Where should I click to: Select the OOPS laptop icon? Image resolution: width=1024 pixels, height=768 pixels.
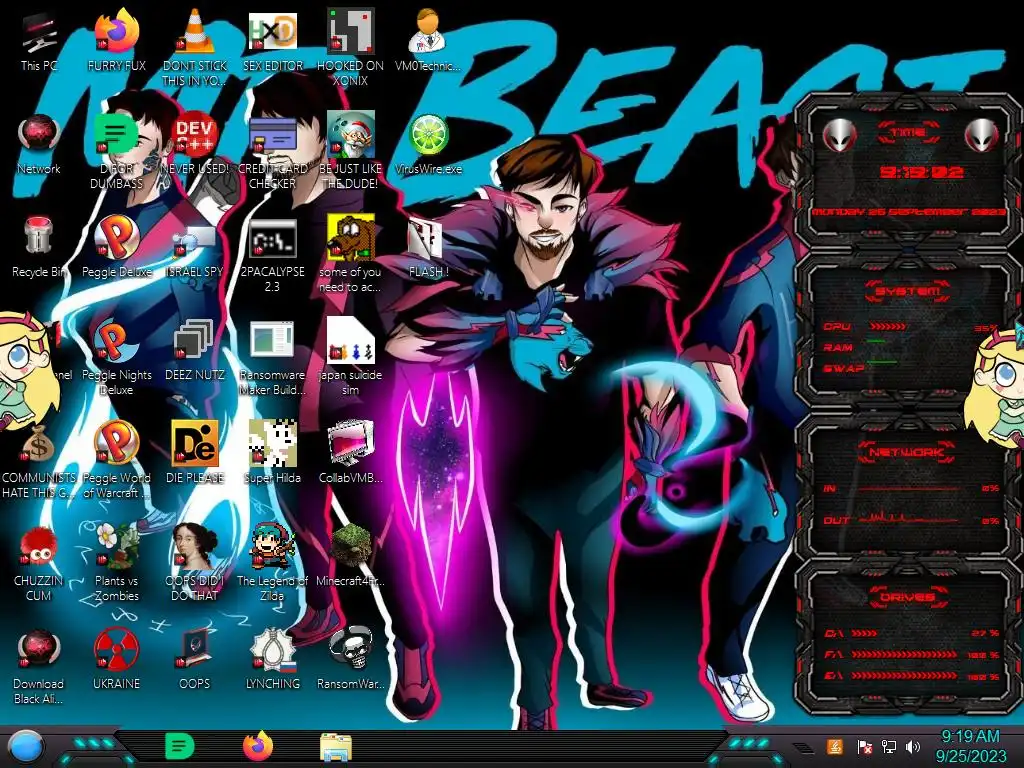pos(195,660)
